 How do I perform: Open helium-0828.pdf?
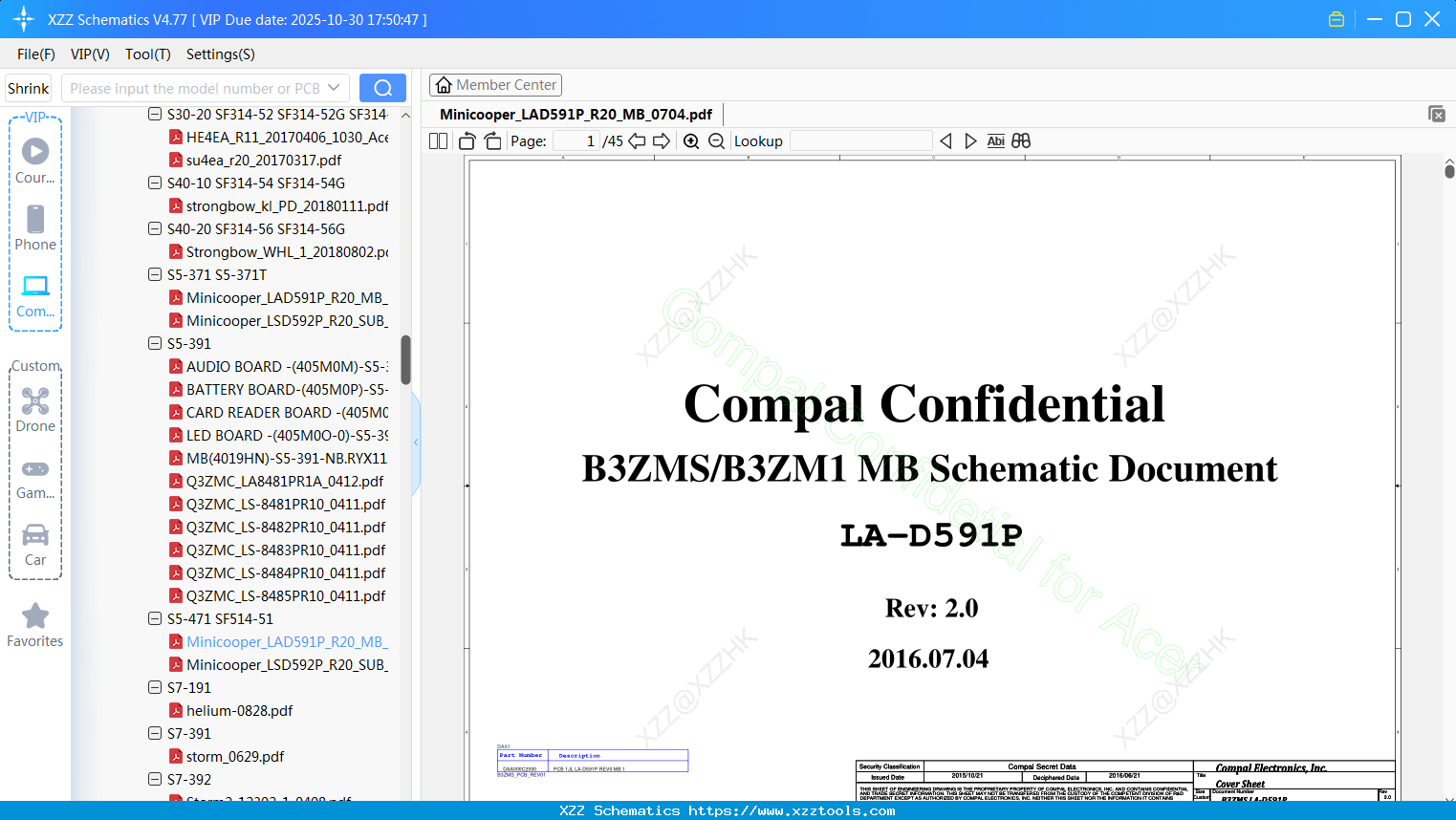[231, 711]
